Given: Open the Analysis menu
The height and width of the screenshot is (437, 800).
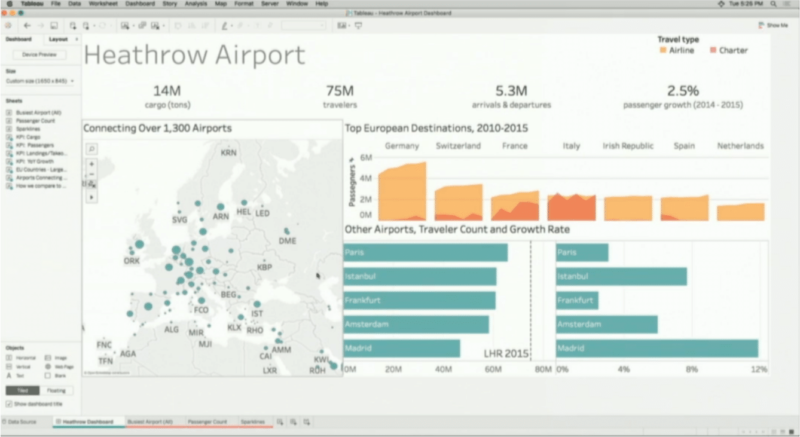Looking at the screenshot, I should point(195,4).
